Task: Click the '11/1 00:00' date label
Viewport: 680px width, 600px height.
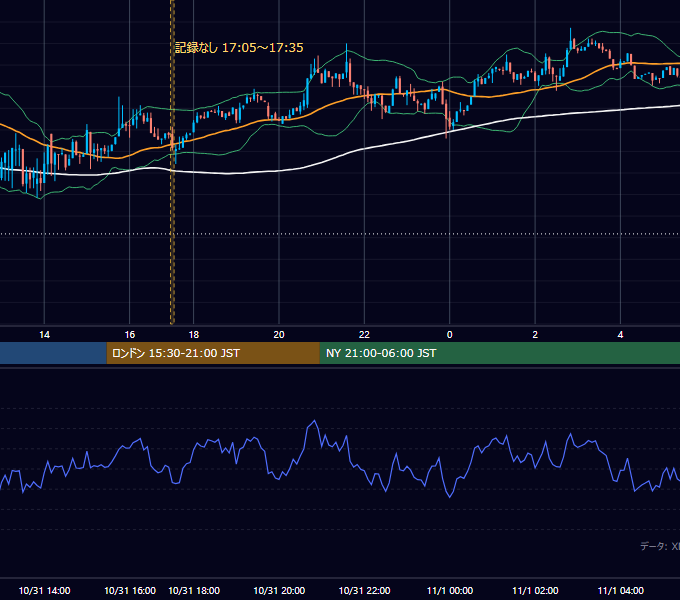Action: [x=450, y=590]
